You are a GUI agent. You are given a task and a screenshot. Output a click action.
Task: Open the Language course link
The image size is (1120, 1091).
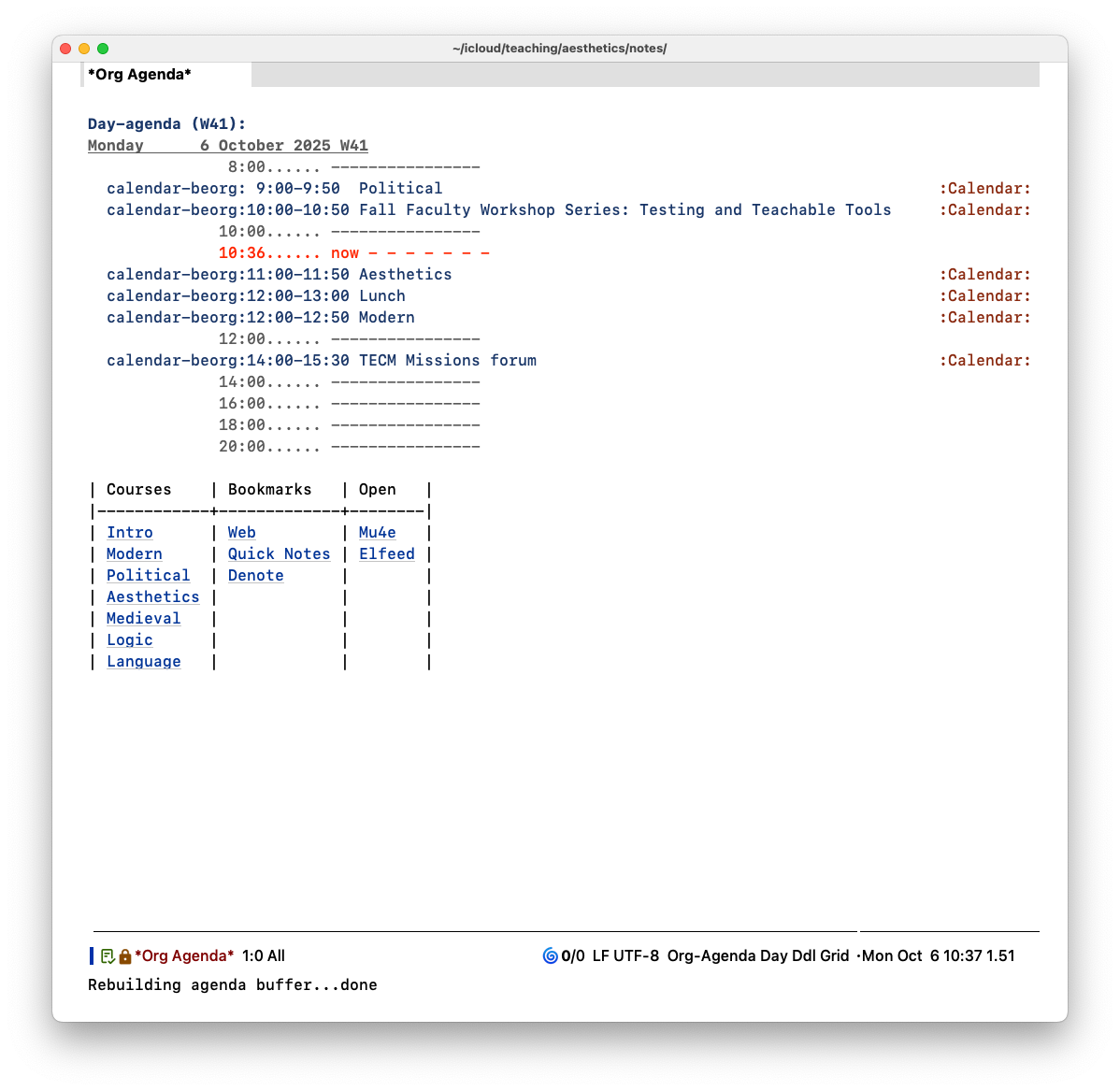[143, 662]
